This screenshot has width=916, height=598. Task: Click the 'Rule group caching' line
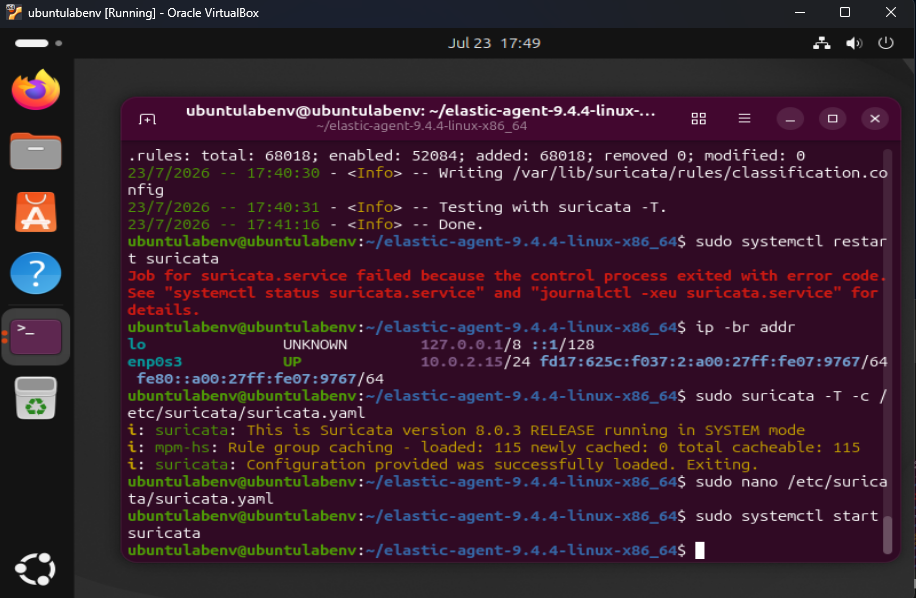coord(494,447)
